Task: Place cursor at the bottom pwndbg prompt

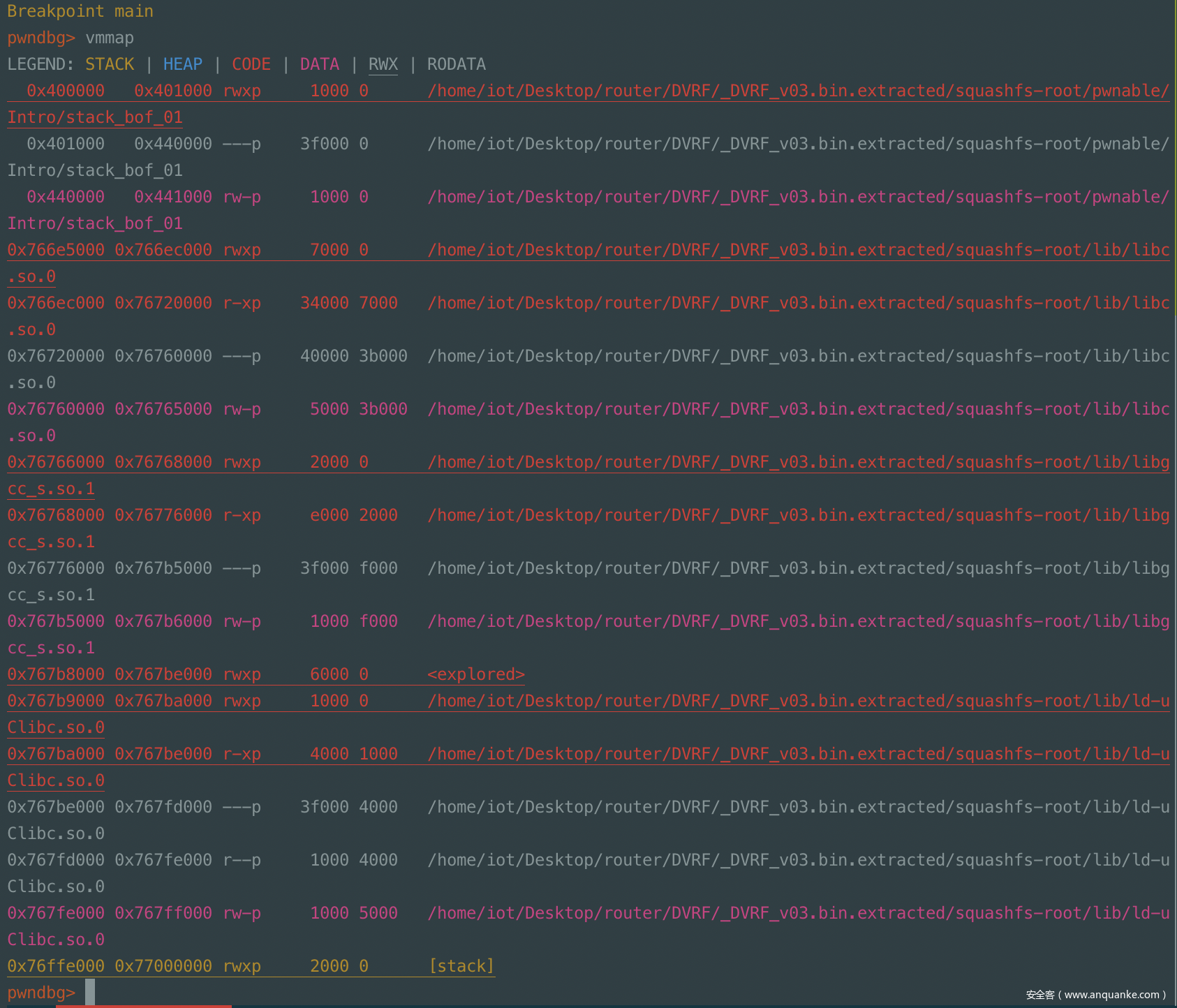Action: pos(89,992)
